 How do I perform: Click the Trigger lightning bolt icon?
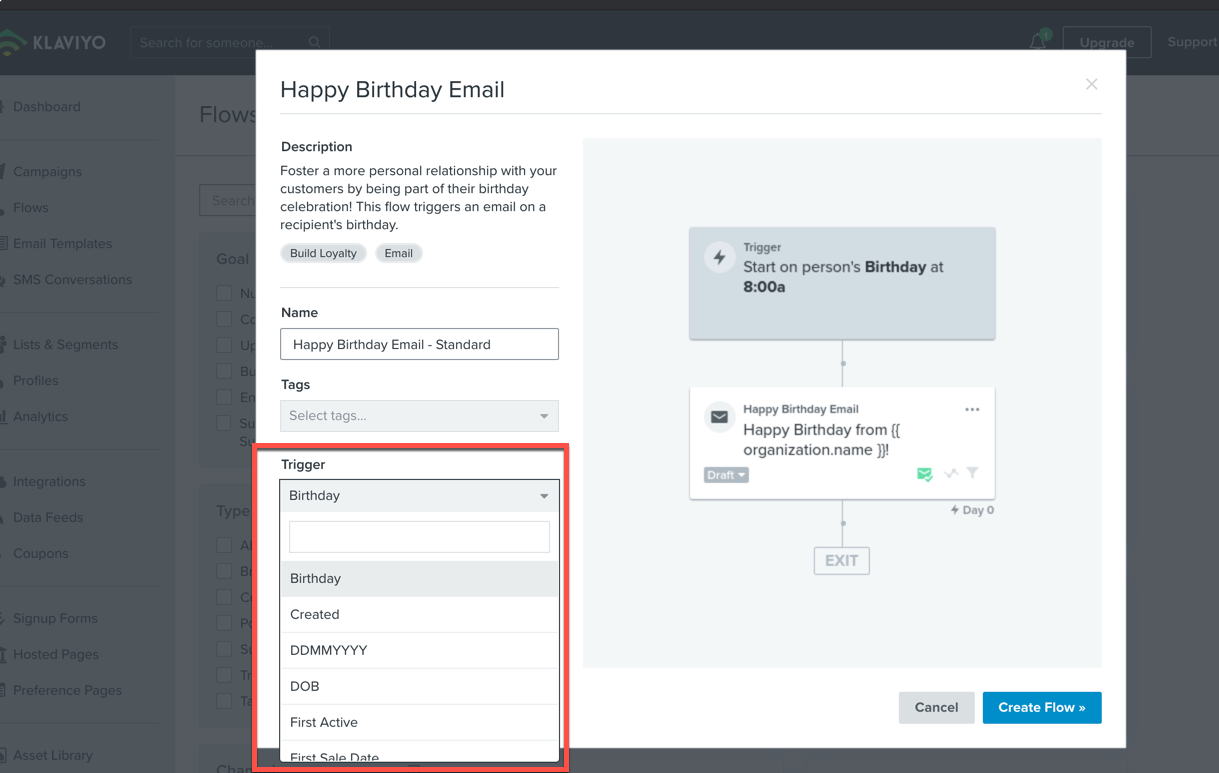pyautogui.click(x=719, y=258)
